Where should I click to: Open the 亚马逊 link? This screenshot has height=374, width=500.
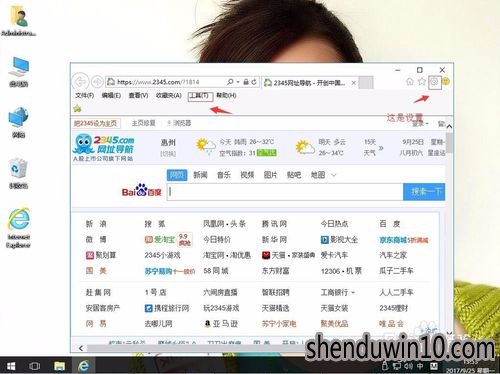[221, 323]
